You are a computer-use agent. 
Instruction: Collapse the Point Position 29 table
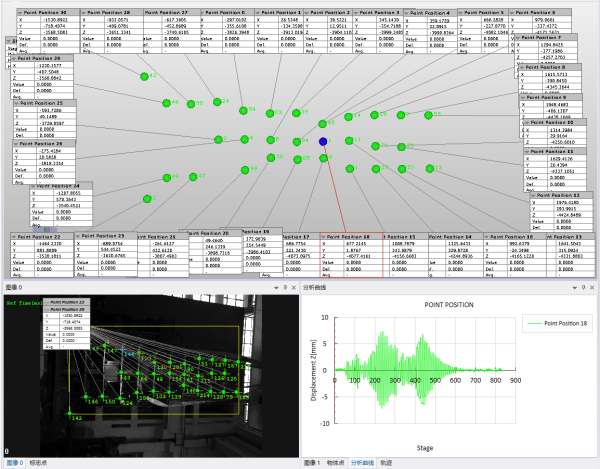click(14, 59)
